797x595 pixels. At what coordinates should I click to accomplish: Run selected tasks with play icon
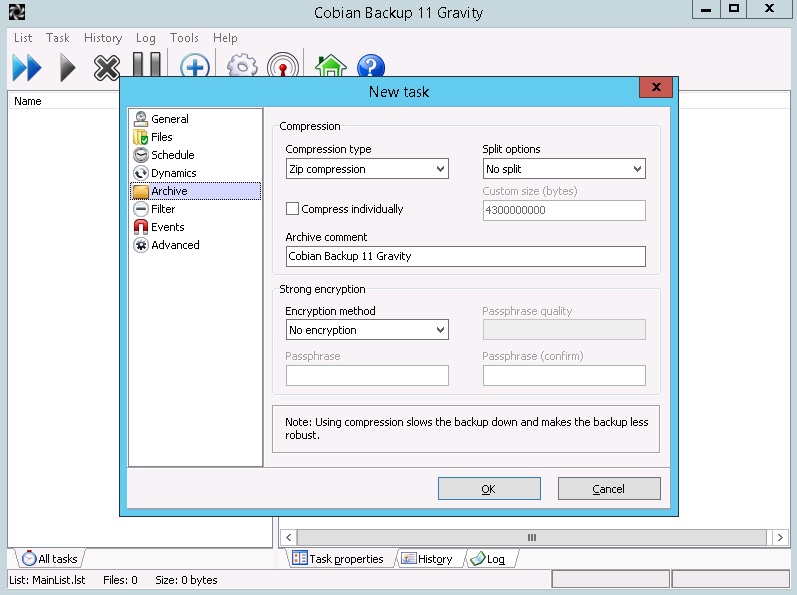[x=67, y=68]
